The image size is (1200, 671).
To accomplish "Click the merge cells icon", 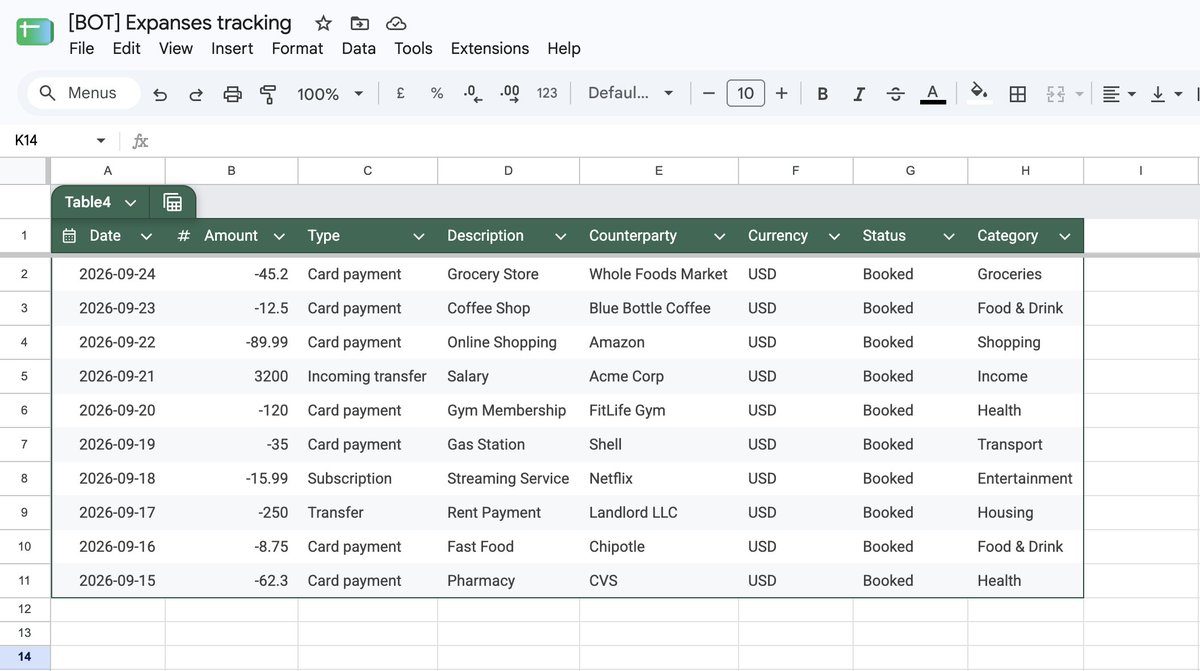I will point(1056,93).
